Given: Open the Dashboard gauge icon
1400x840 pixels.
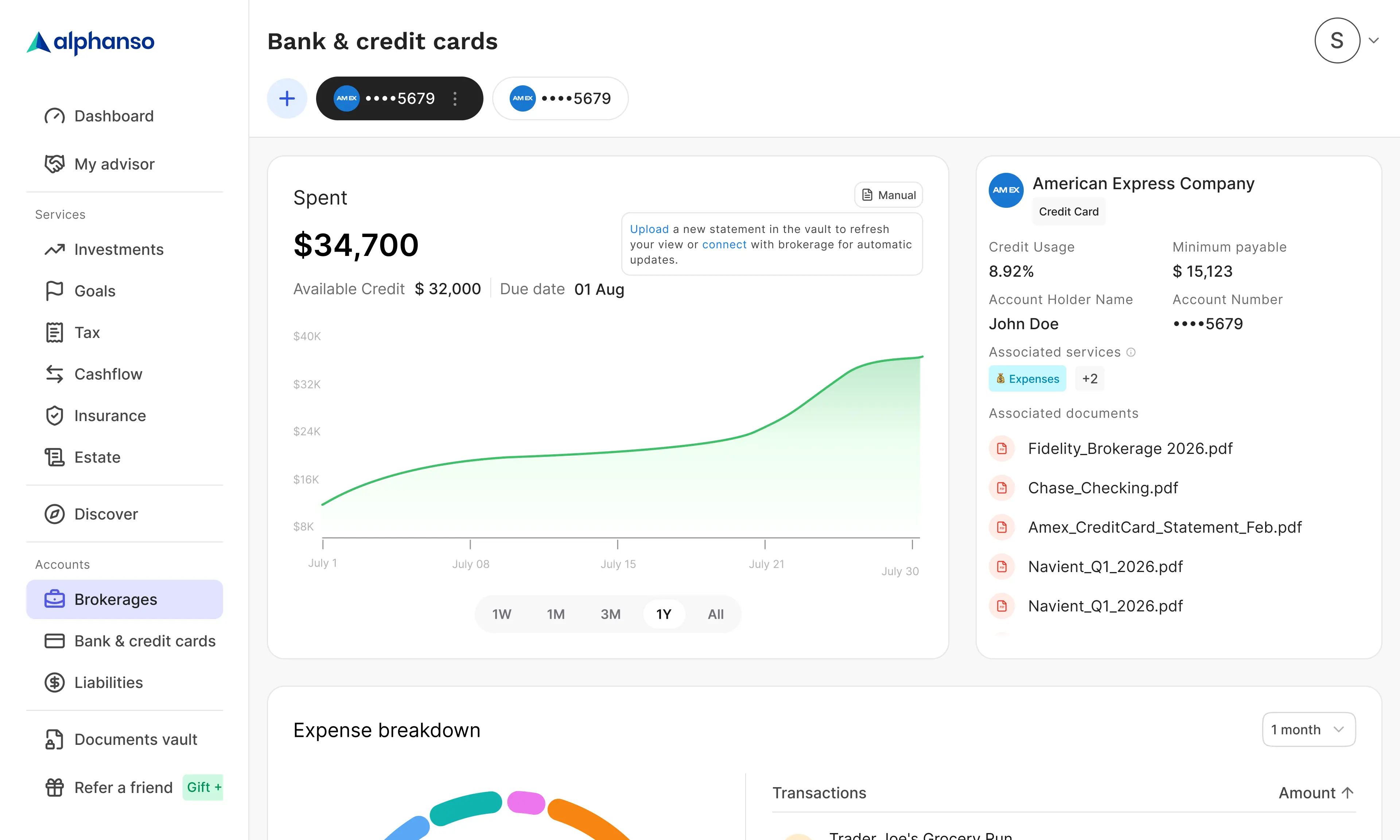Looking at the screenshot, I should 54,116.
